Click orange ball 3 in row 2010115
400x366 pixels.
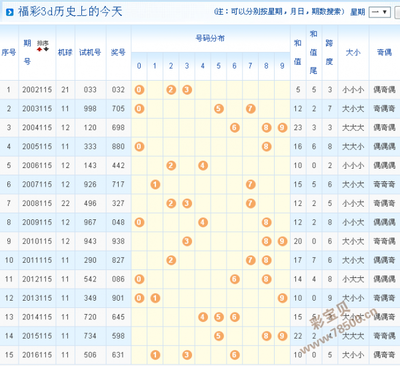point(187,241)
